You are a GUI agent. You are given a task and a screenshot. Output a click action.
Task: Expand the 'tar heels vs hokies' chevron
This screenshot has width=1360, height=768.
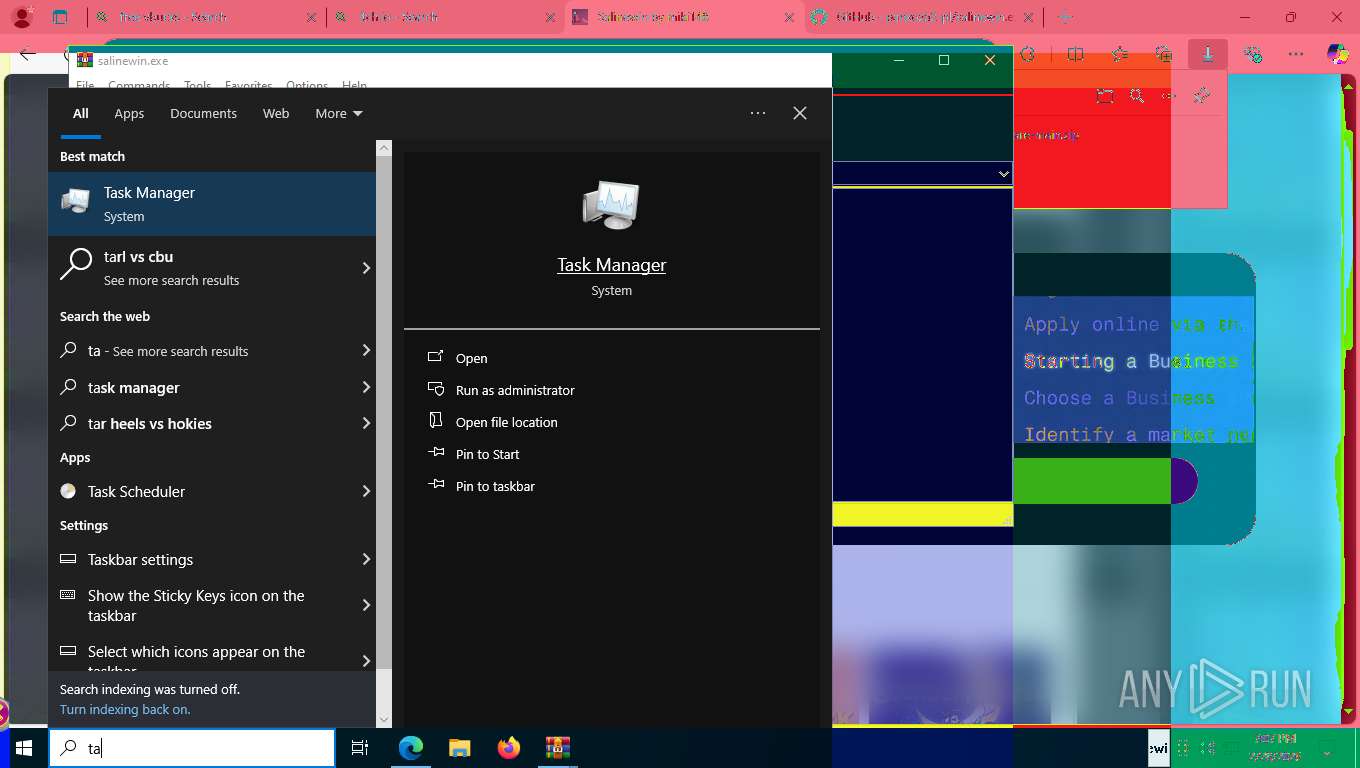366,423
